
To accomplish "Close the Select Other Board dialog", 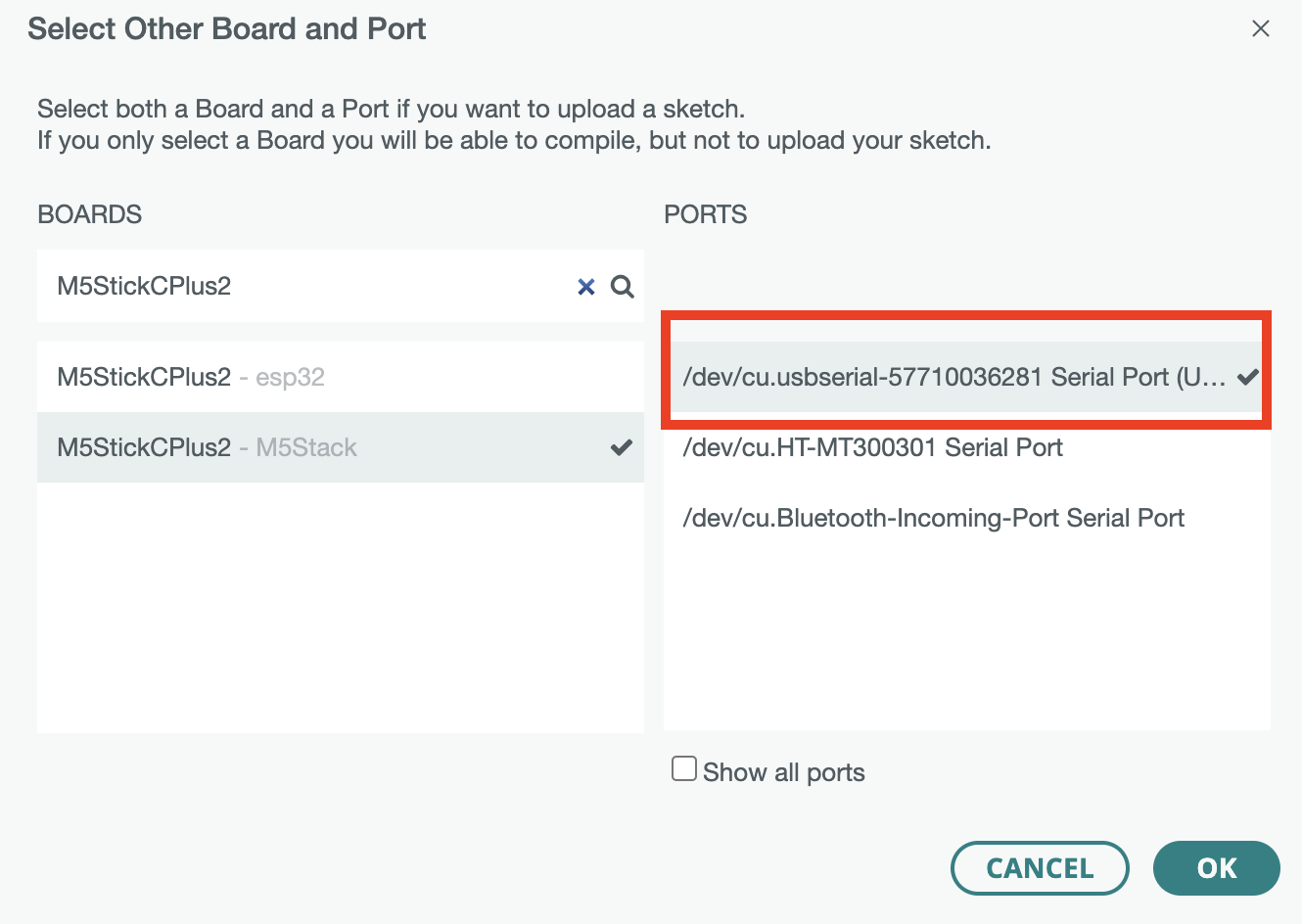I will point(1260,29).
